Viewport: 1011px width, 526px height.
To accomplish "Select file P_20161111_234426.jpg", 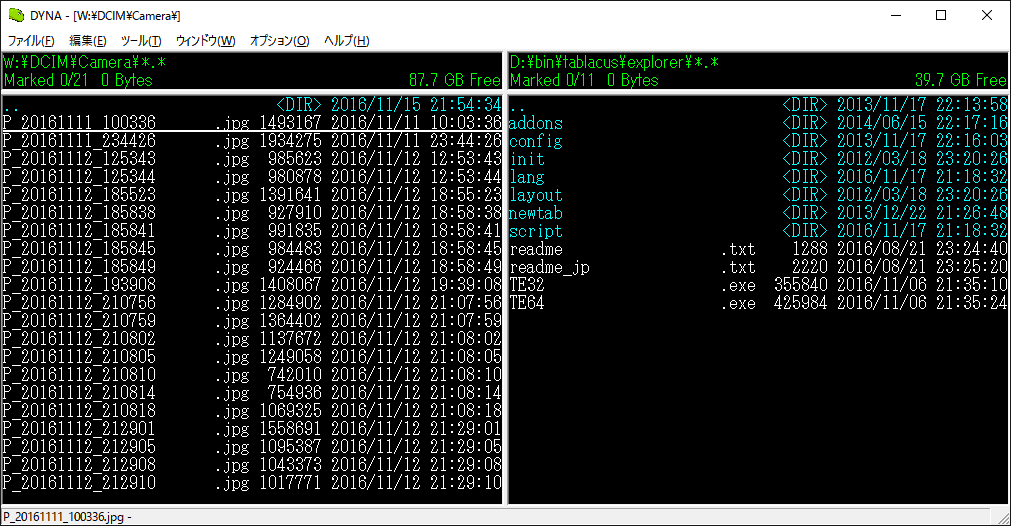I will [252, 141].
